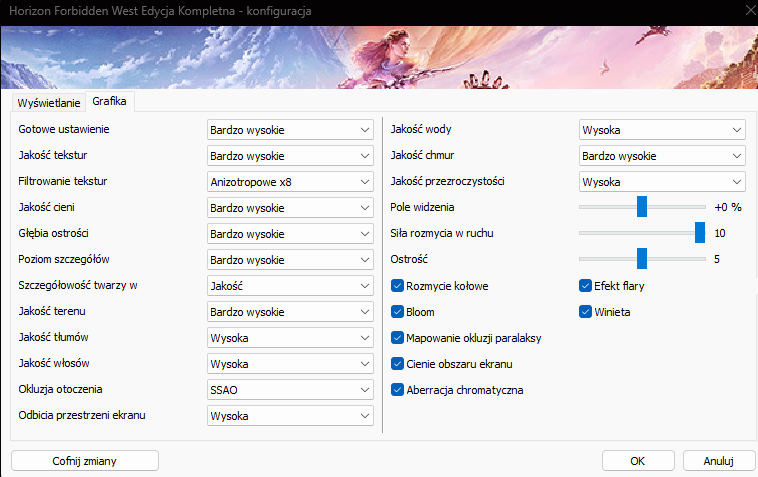The image size is (758, 477).
Task: Open the Jakość przezroczystości dropdown
Action: point(662,182)
